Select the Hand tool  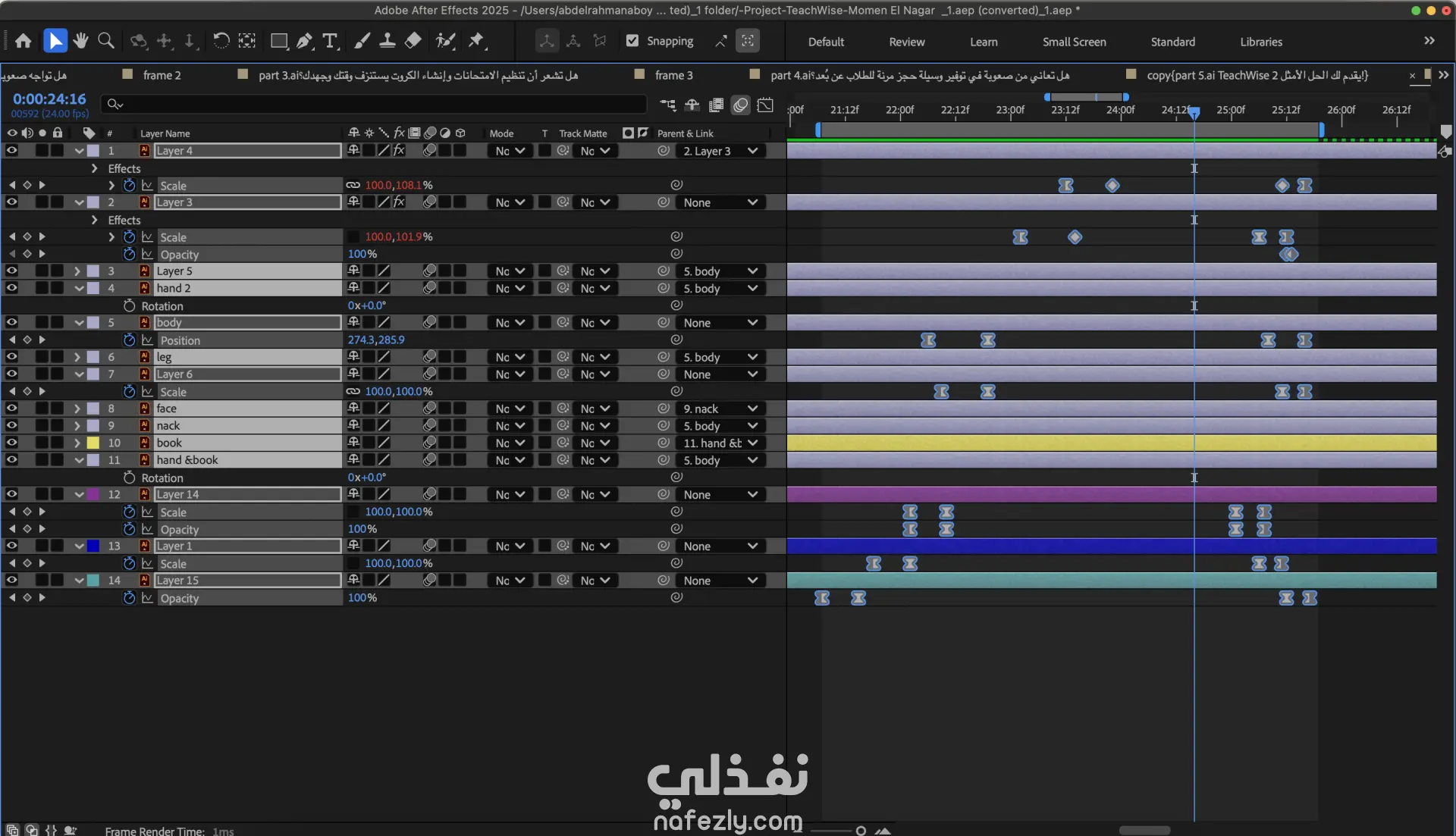pos(80,41)
